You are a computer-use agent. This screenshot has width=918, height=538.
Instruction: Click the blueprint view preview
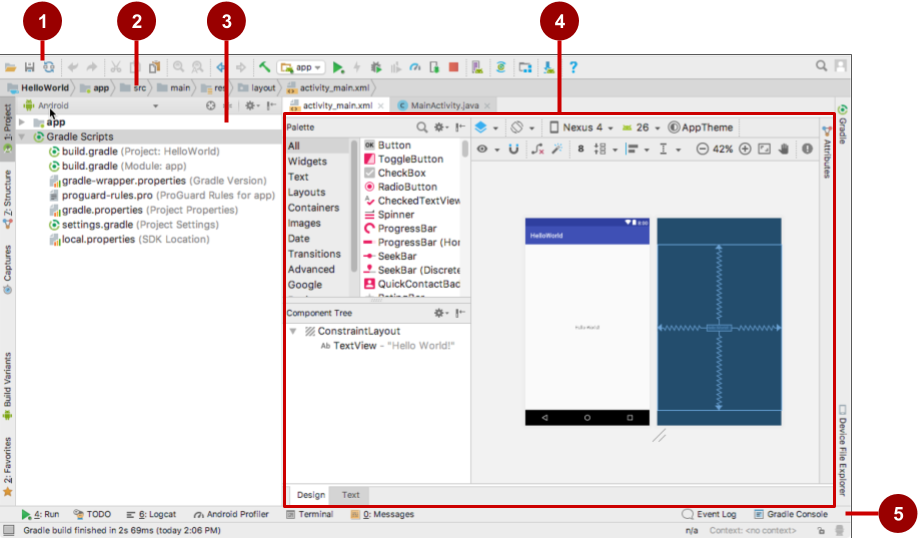tap(719, 321)
